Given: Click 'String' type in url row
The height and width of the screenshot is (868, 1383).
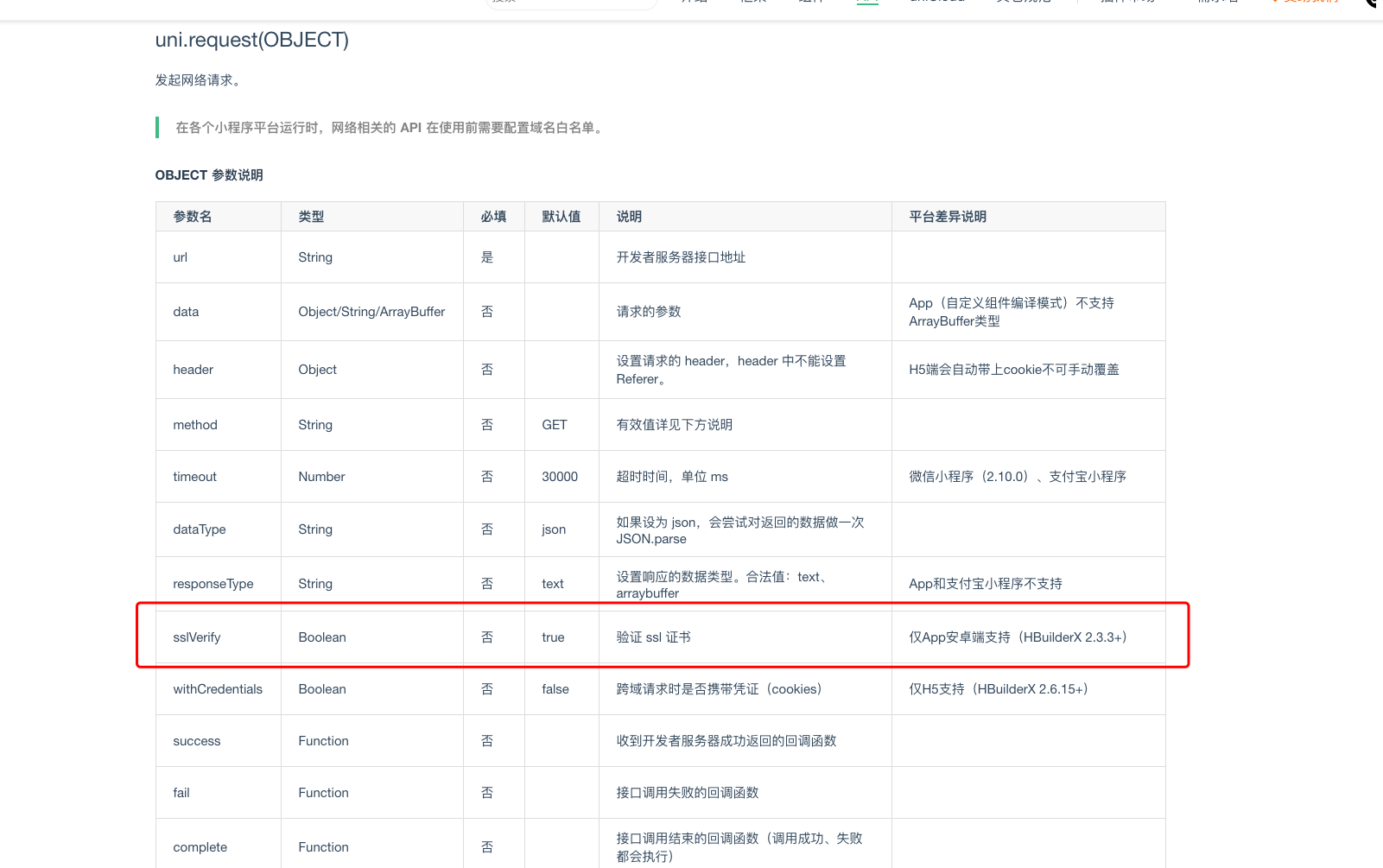Looking at the screenshot, I should [x=315, y=257].
